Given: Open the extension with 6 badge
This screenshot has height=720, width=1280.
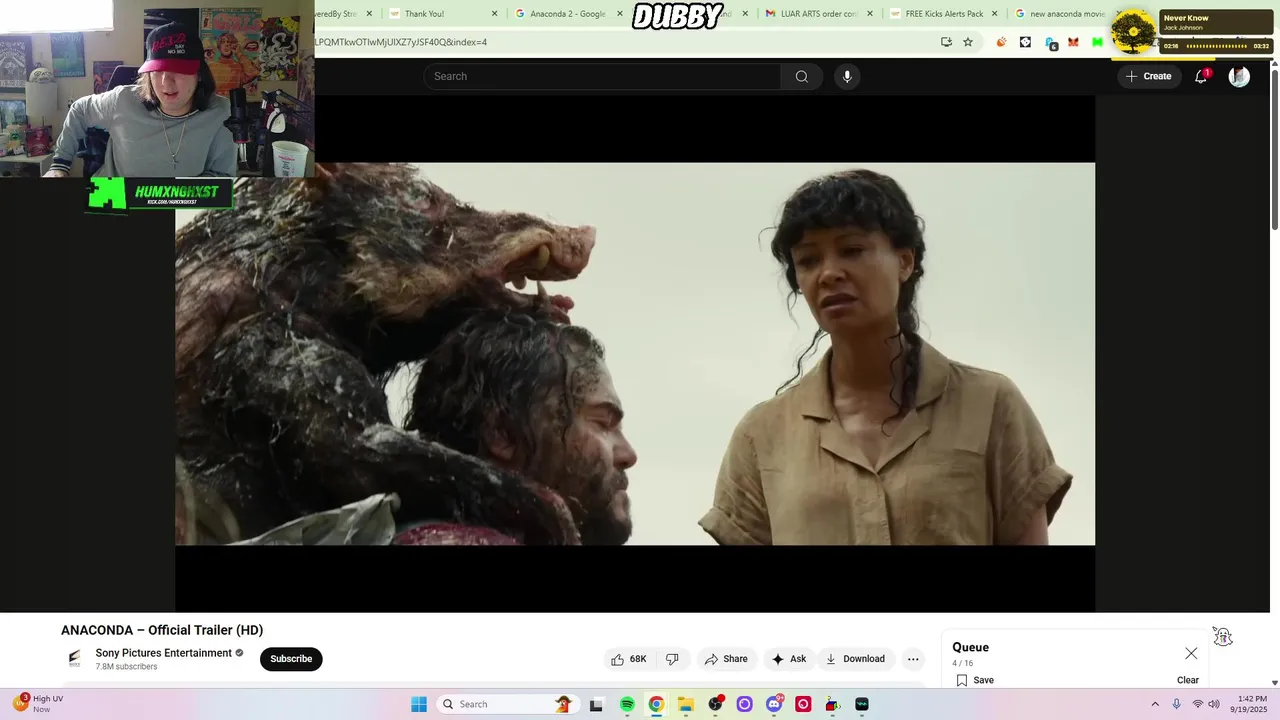Looking at the screenshot, I should (1050, 43).
